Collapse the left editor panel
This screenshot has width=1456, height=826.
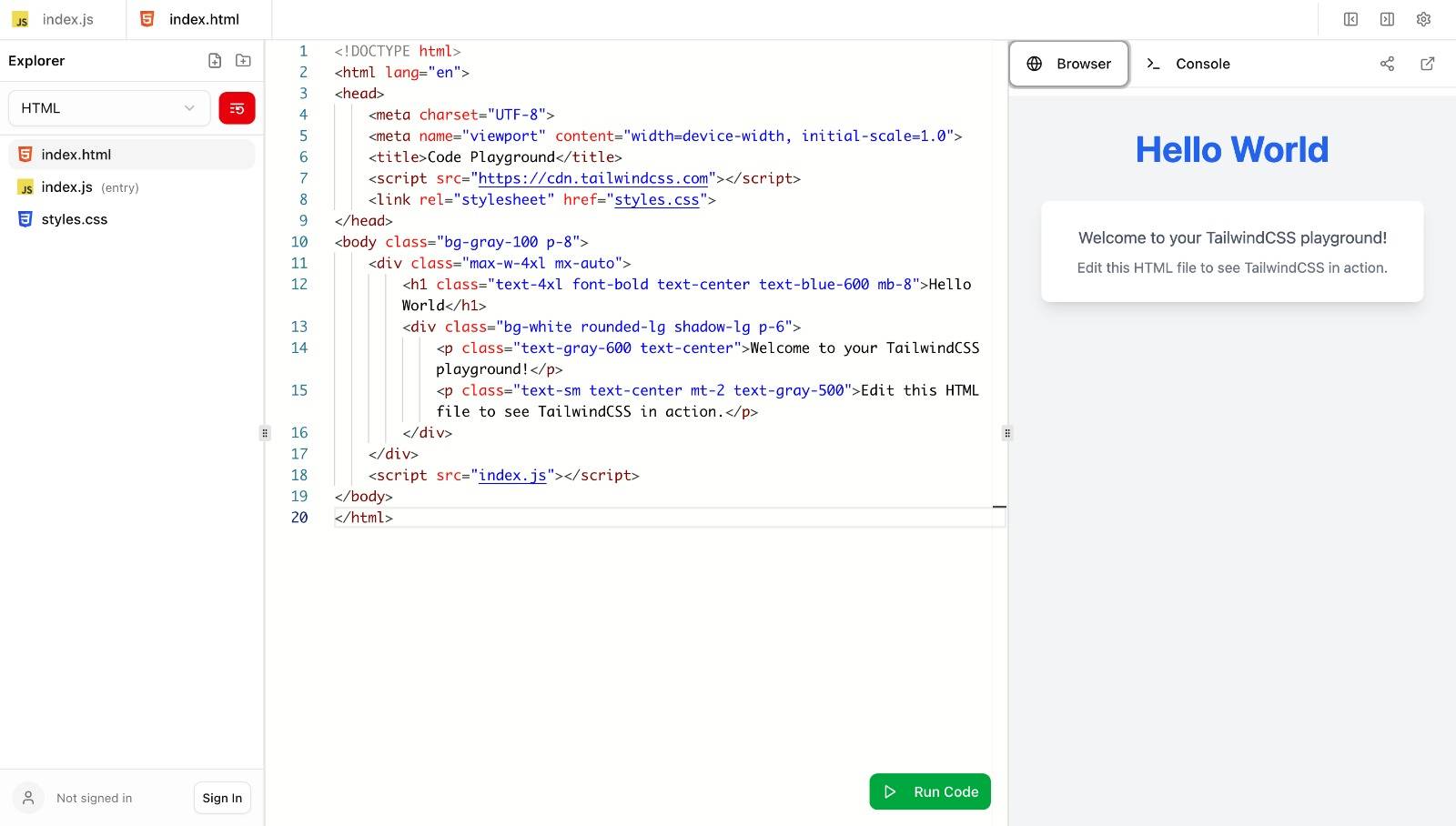tap(1350, 18)
